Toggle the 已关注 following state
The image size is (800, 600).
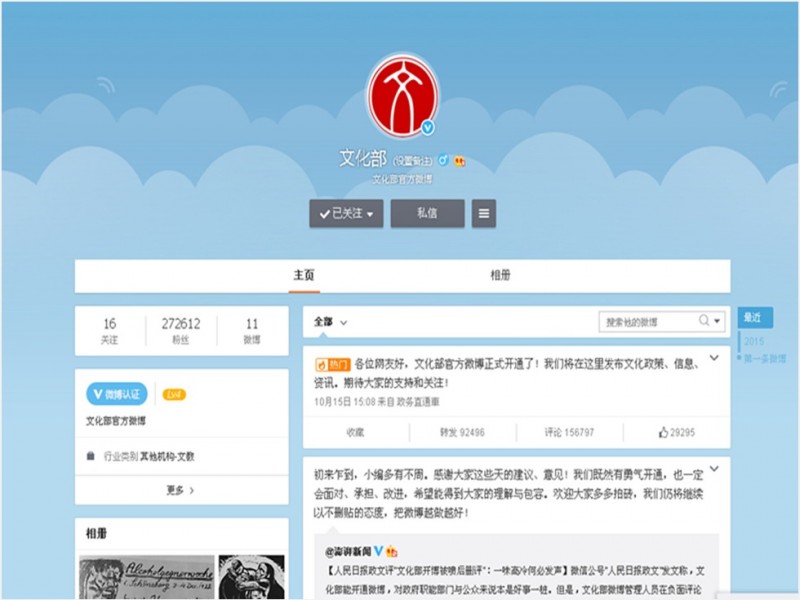[345, 214]
